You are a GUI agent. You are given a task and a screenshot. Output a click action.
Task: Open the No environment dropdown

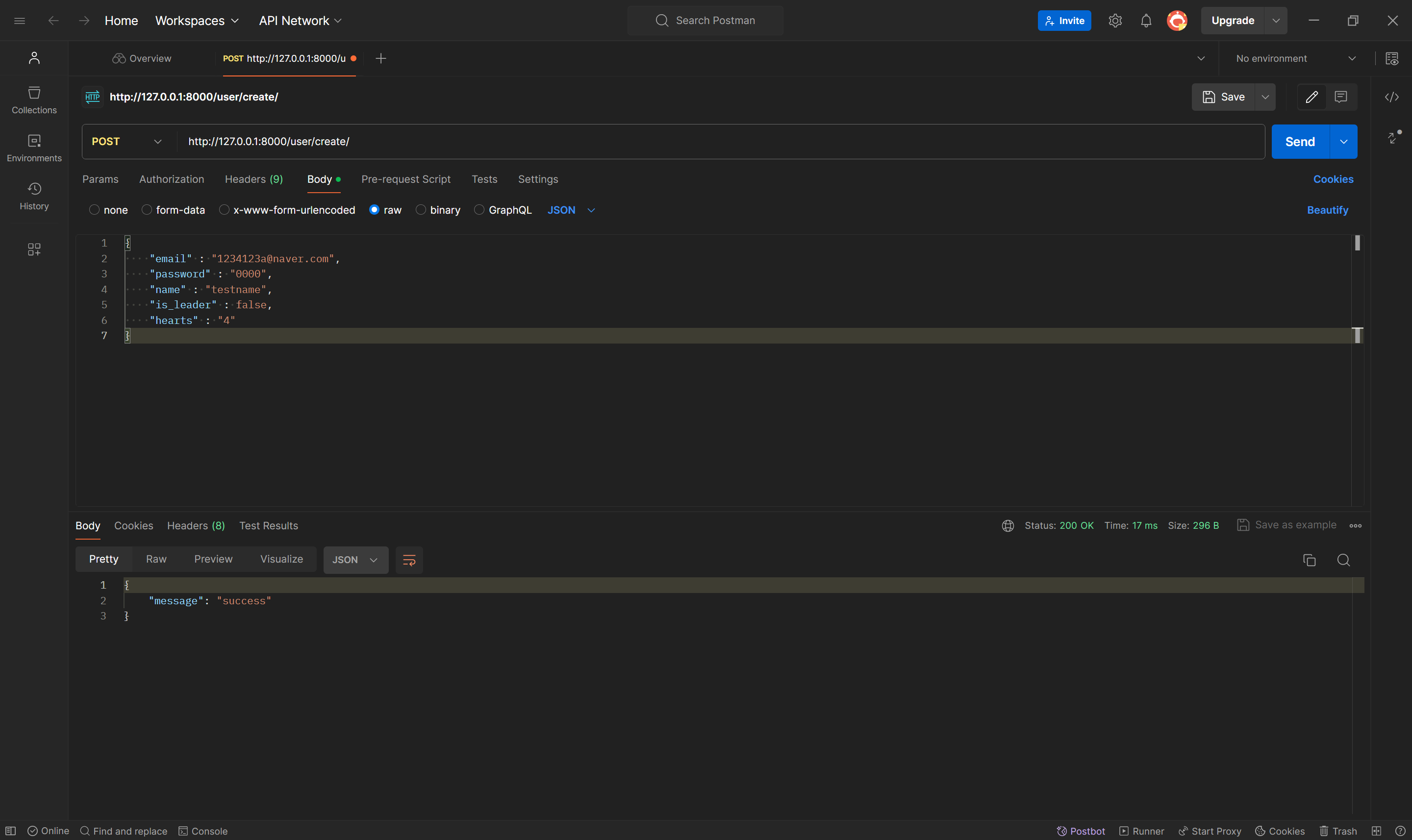[1295, 58]
